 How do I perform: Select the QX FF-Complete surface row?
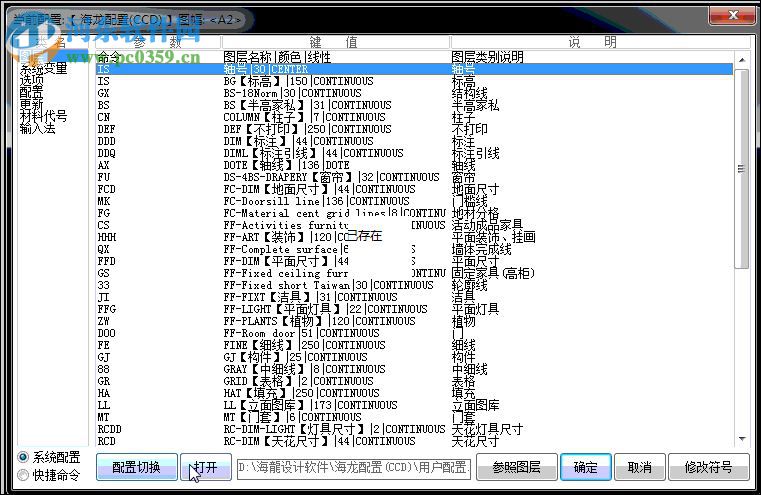pos(414,249)
